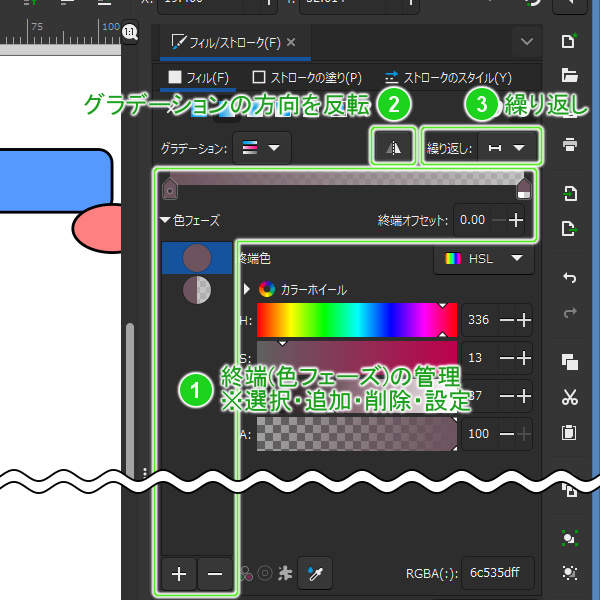Screen dimensions: 600x600
Task: Click the out-of-gamut target icon
Action: click(265, 573)
